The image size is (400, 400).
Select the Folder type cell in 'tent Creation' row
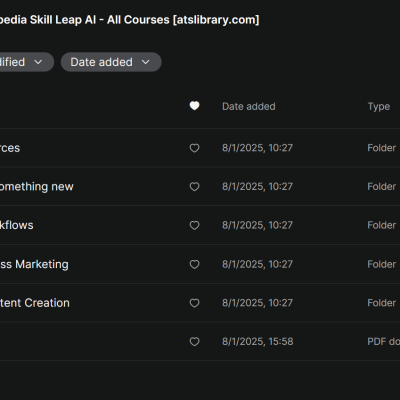click(x=382, y=303)
